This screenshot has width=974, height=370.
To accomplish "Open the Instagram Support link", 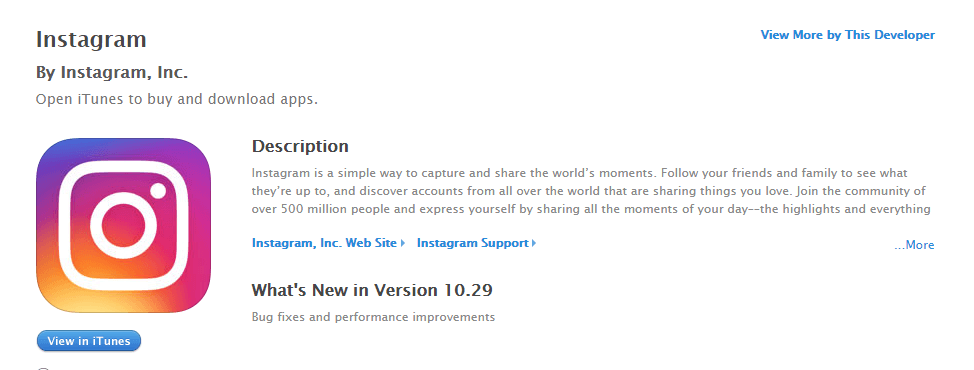I will point(473,243).
